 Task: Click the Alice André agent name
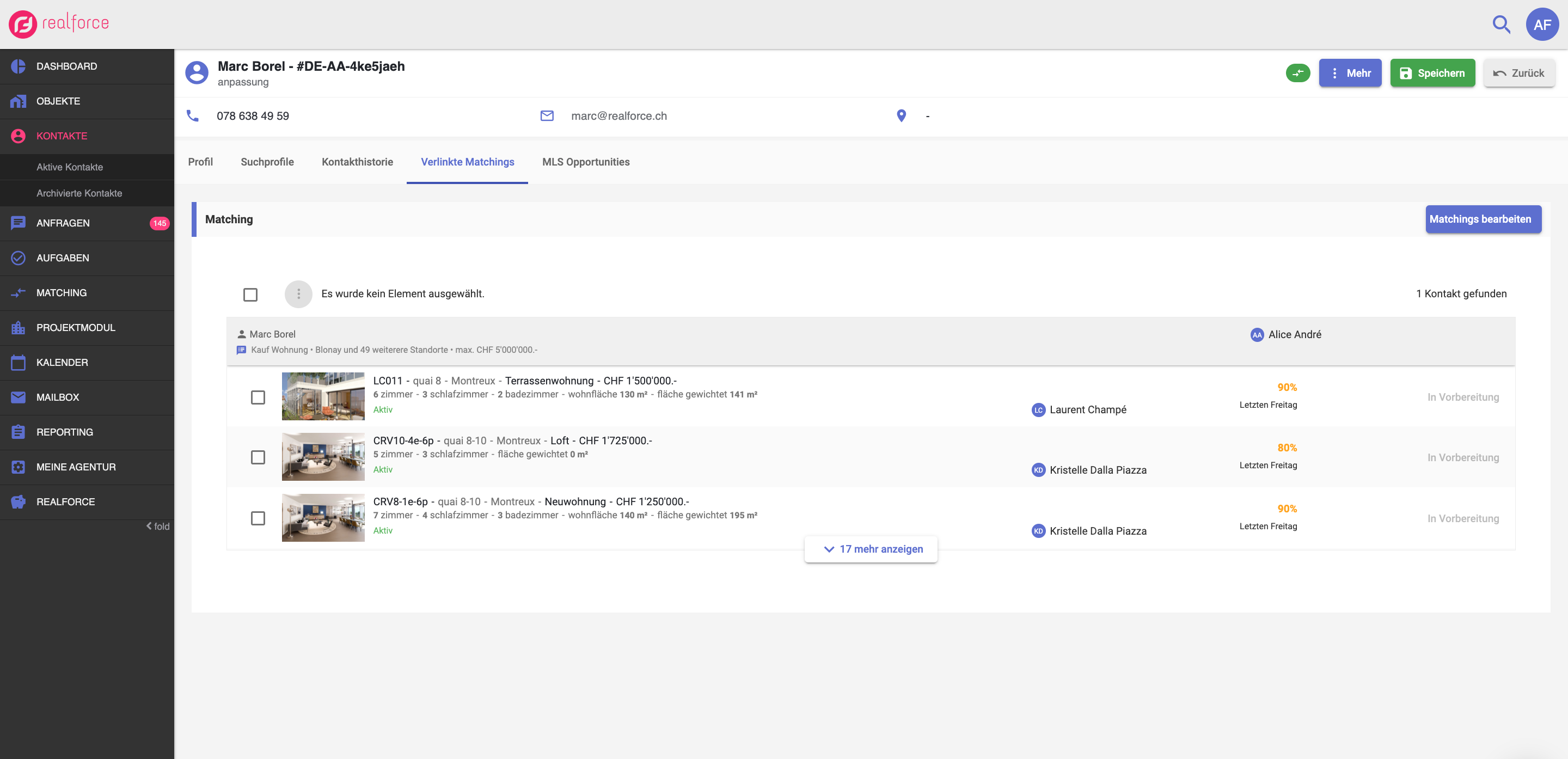tap(1295, 335)
